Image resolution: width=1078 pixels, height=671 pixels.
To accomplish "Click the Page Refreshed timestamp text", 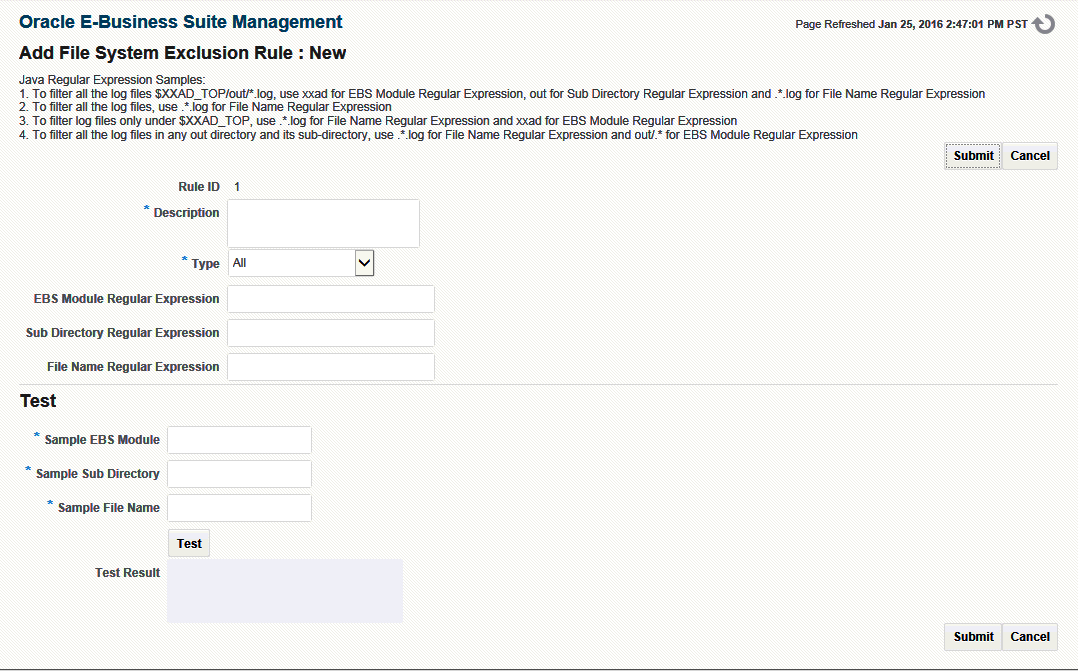I will 912,24.
